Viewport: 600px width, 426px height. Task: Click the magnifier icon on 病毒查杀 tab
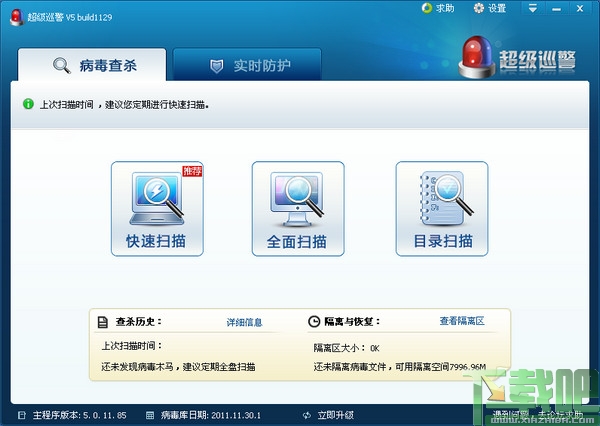coord(62,65)
